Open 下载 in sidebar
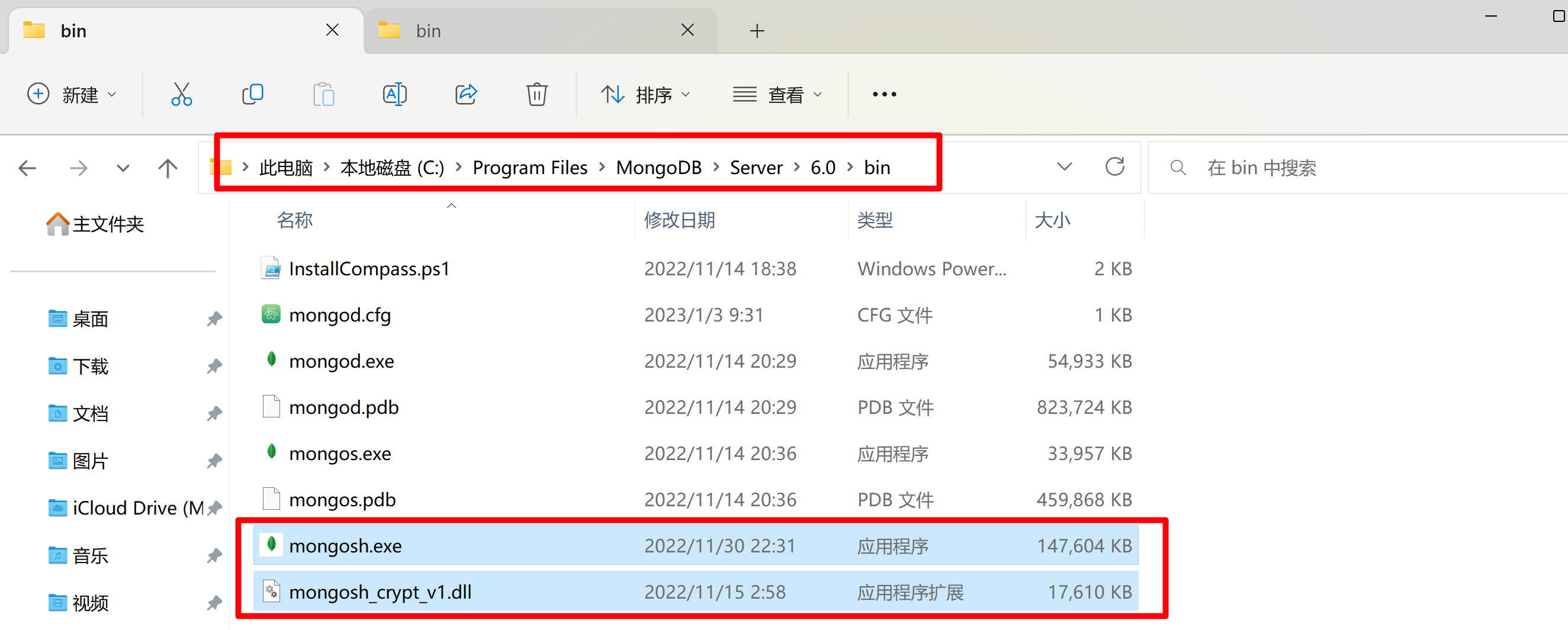 coord(78,366)
